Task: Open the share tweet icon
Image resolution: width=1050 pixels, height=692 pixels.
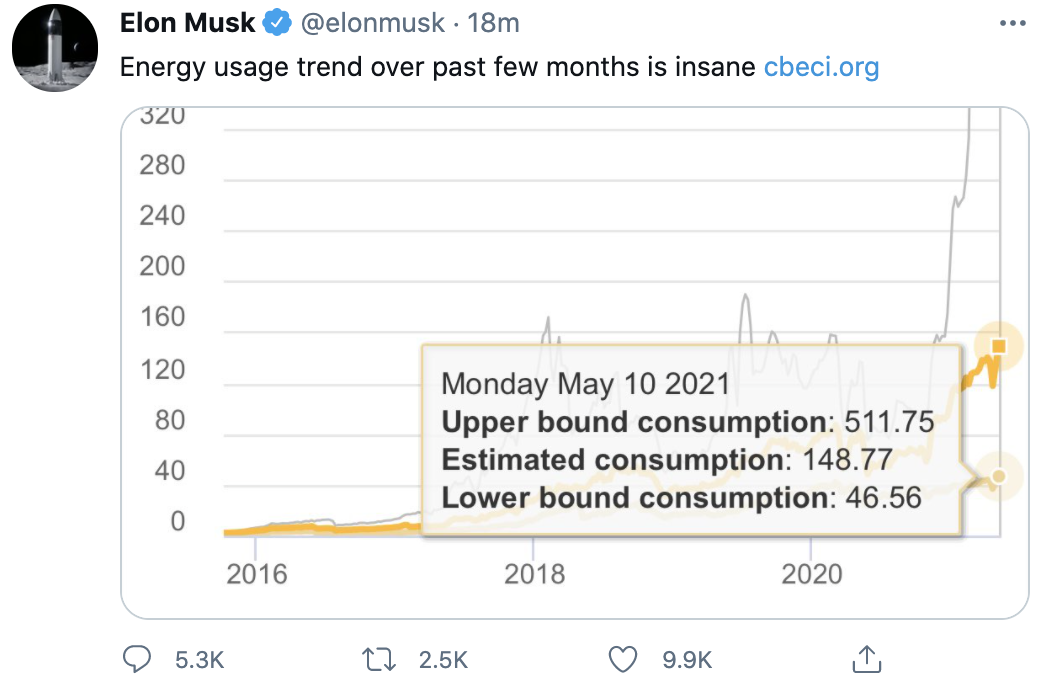Action: click(x=866, y=658)
